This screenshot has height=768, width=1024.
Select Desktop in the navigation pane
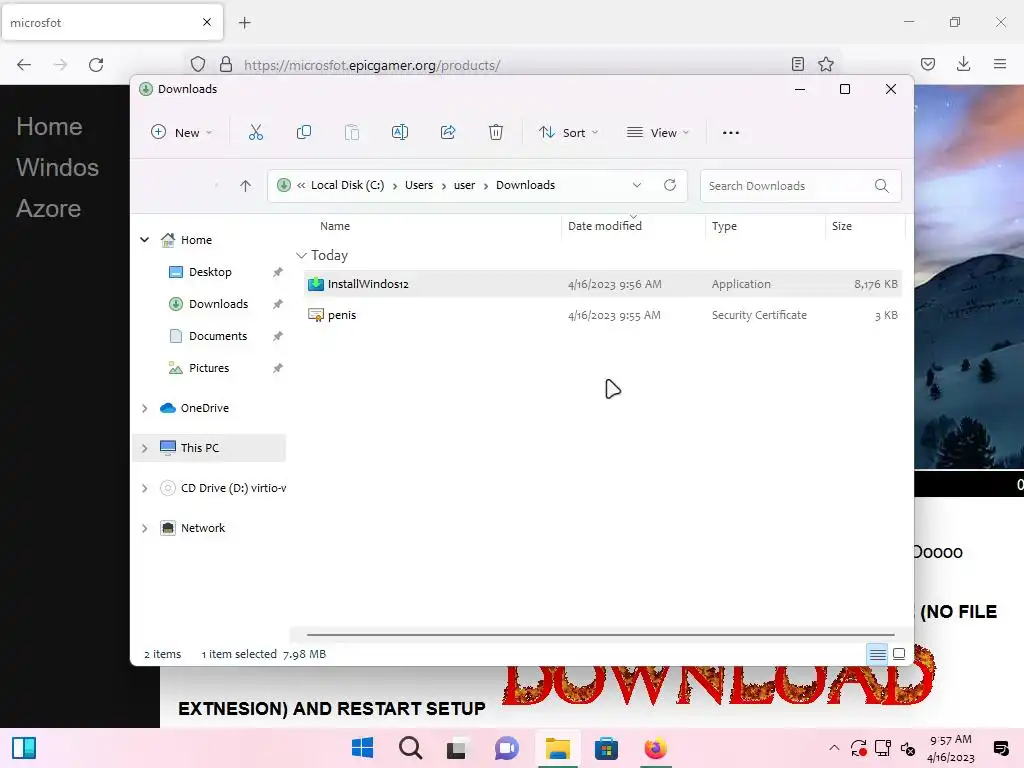click(210, 272)
